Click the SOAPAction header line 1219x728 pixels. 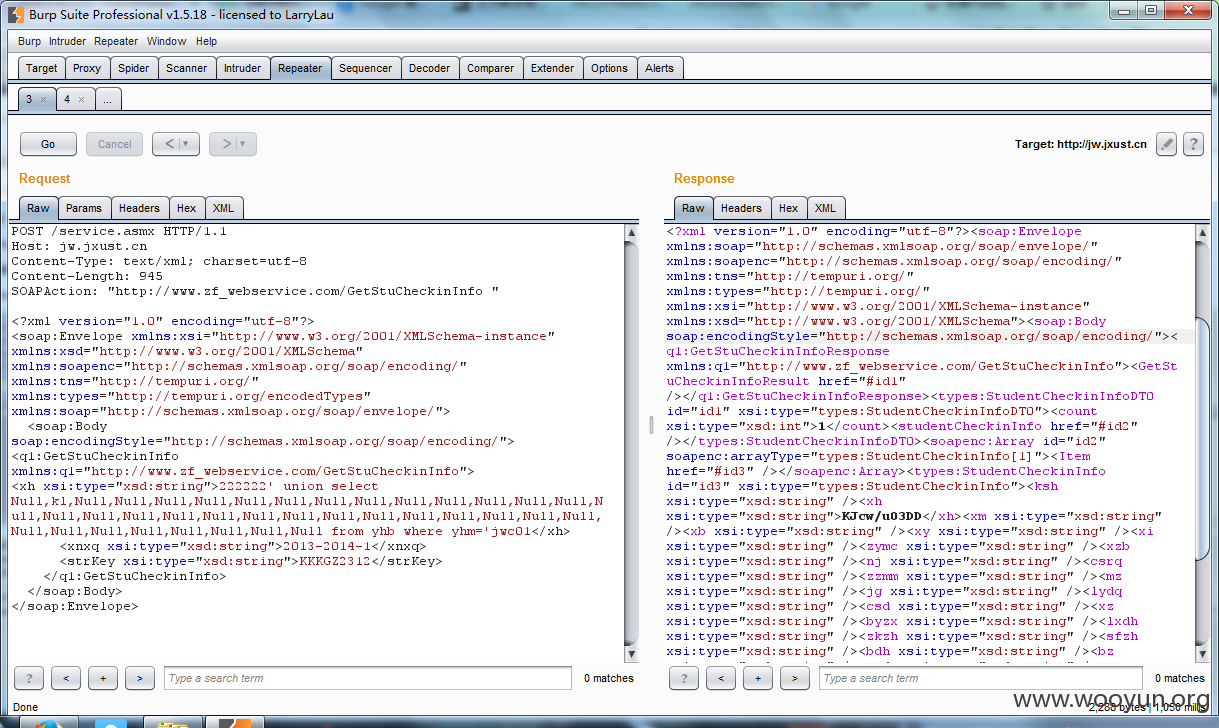[255, 291]
